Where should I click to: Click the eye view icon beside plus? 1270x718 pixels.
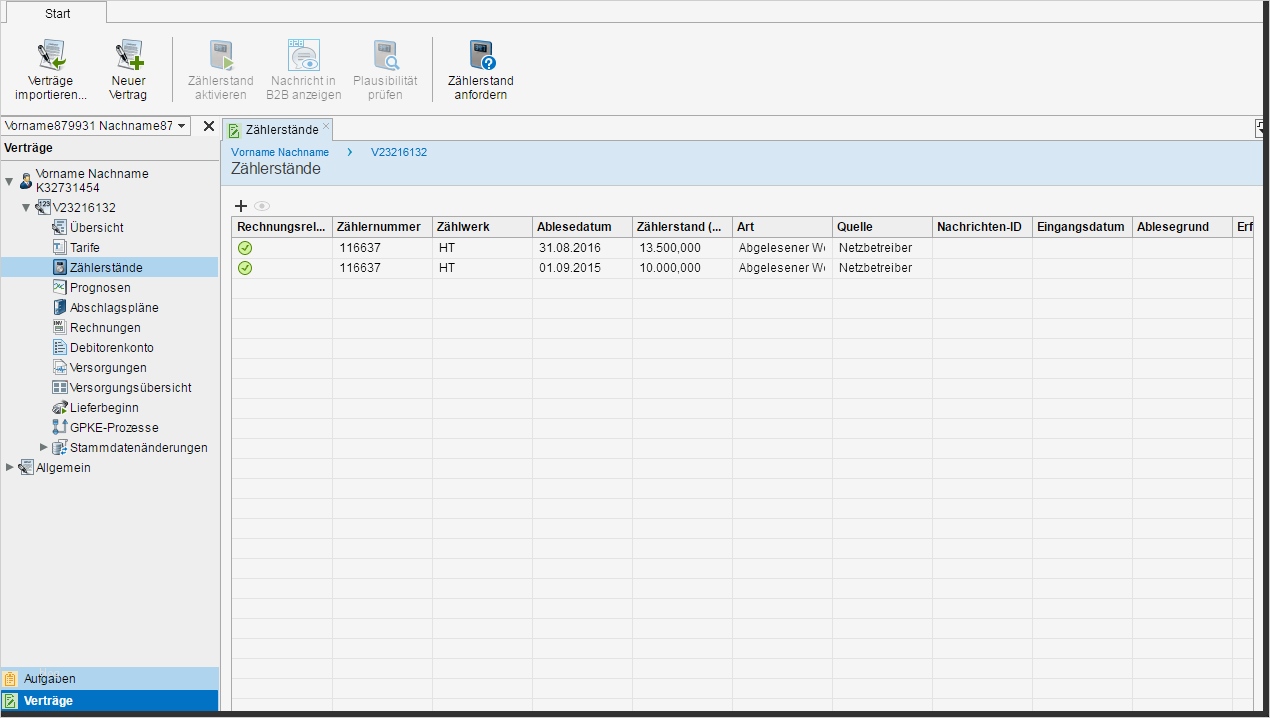point(262,206)
